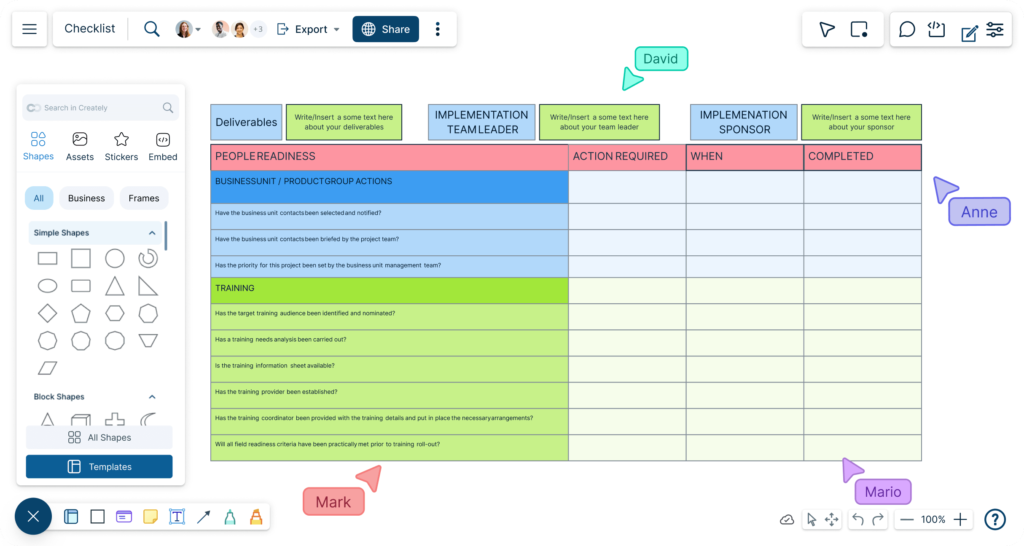Pick the ellipse shape in Simple Shapes

[47, 286]
